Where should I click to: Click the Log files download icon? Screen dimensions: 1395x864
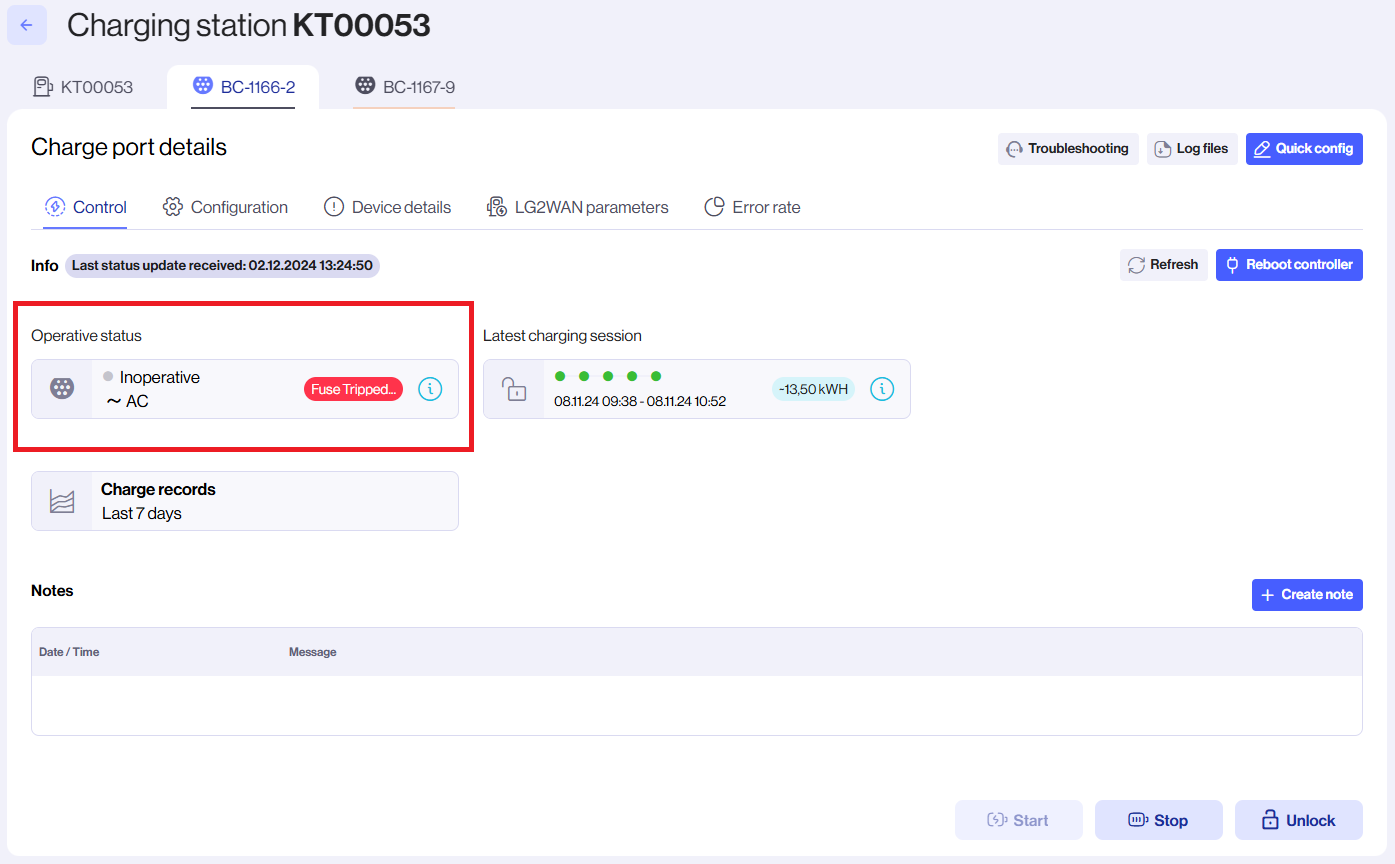1162,148
